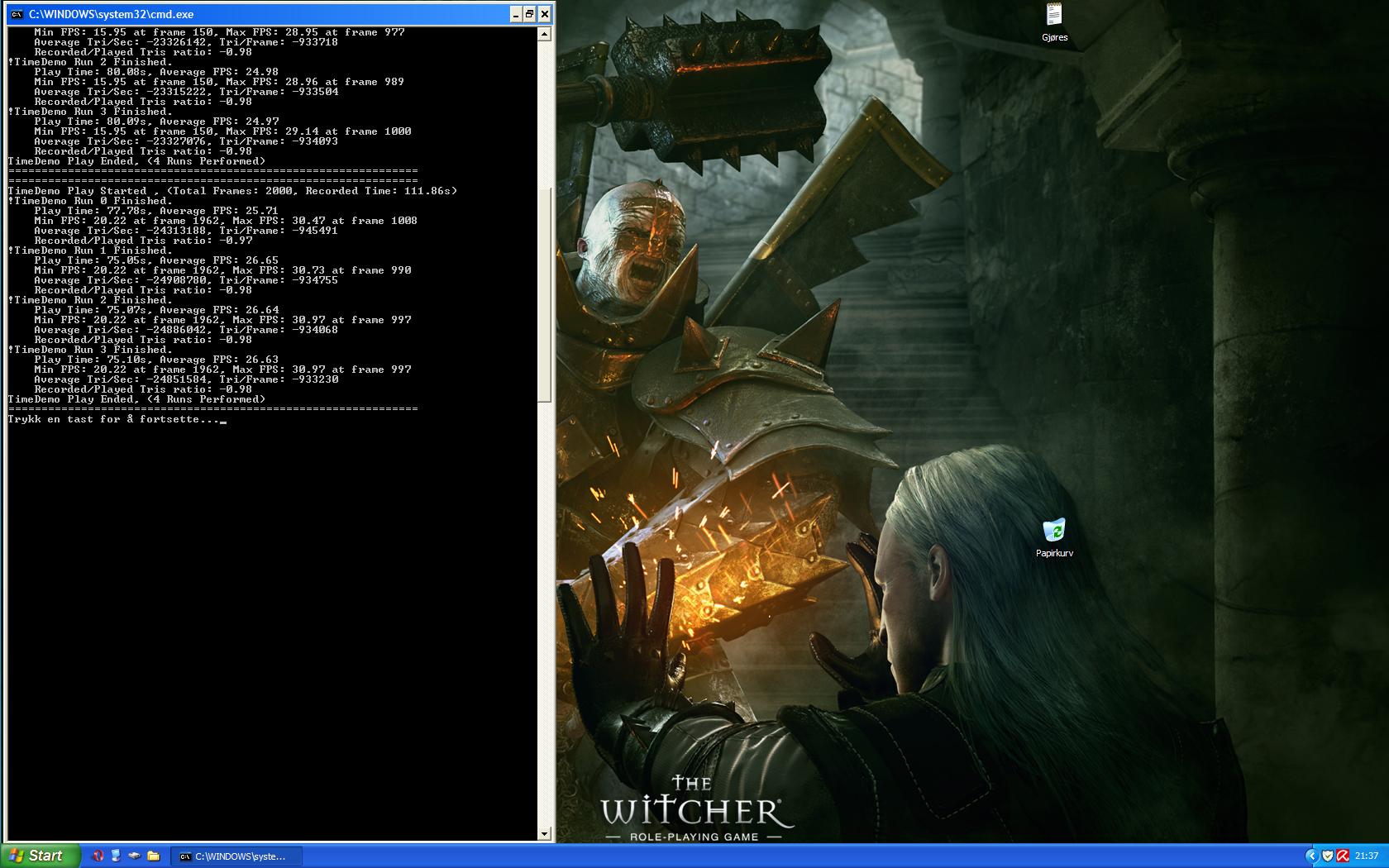The height and width of the screenshot is (868, 1389).
Task: Click the console vertical scrollbar thumb
Action: click(x=544, y=295)
